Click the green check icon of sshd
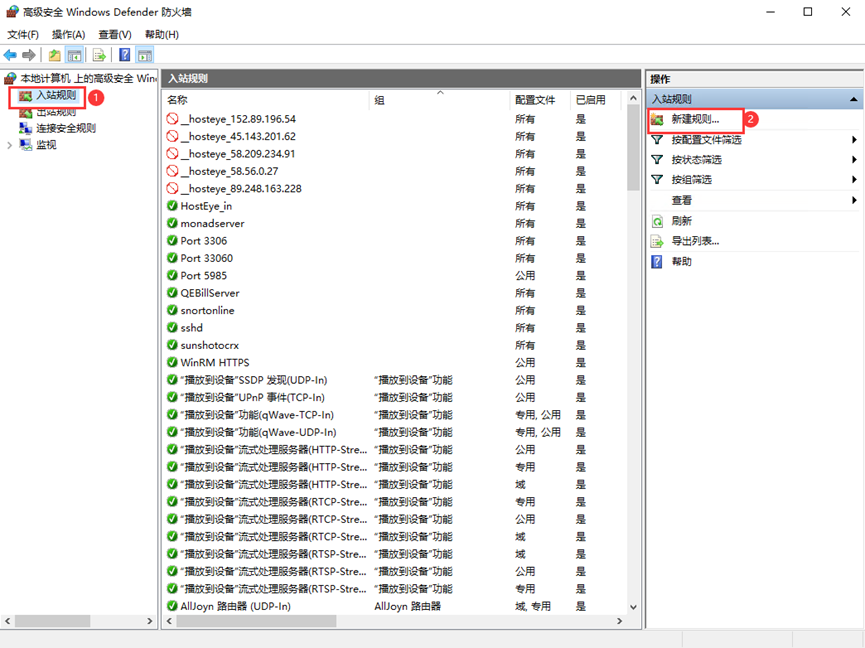Image resolution: width=865 pixels, height=648 pixels. pyautogui.click(x=172, y=328)
